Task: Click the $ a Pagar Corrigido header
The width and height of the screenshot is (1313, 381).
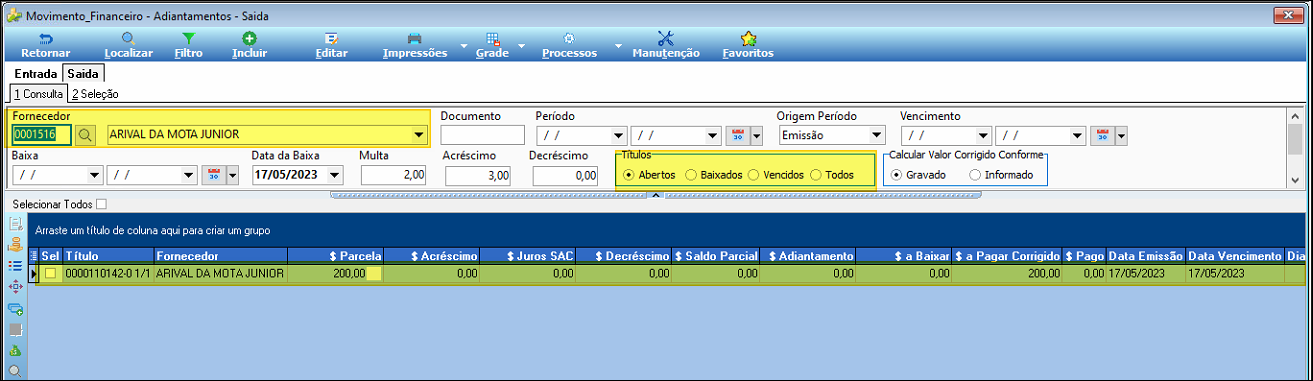Action: 1008,256
